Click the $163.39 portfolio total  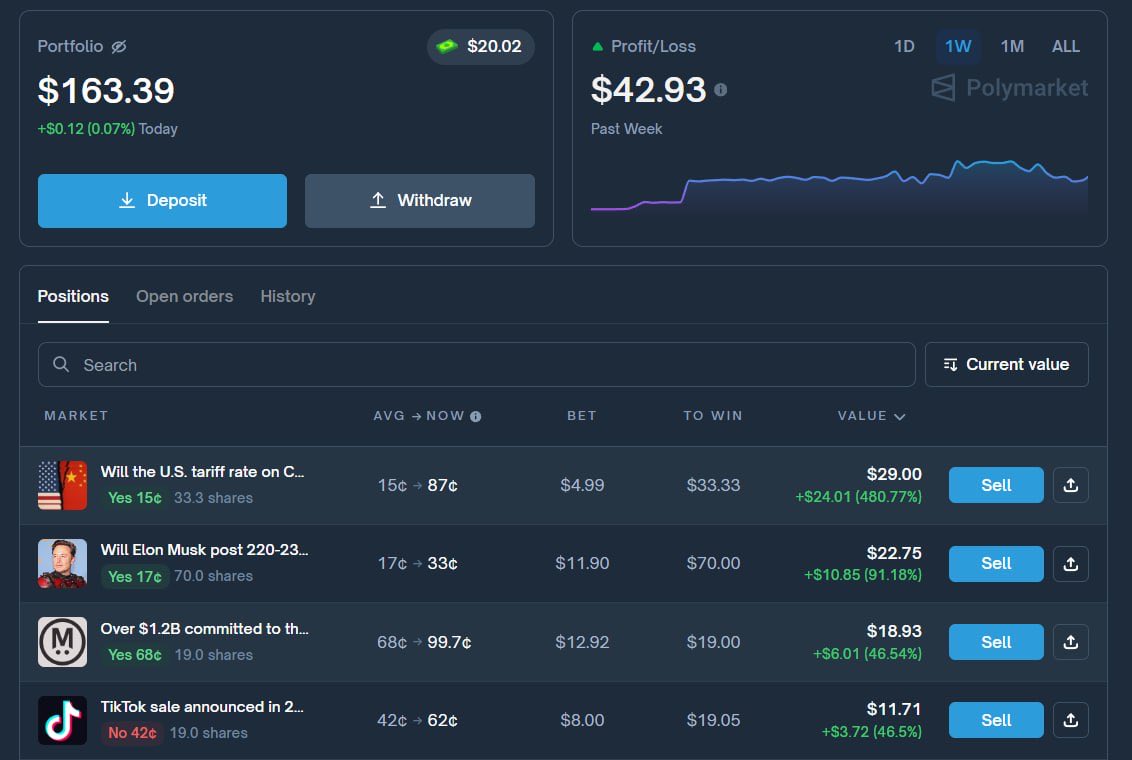point(106,90)
